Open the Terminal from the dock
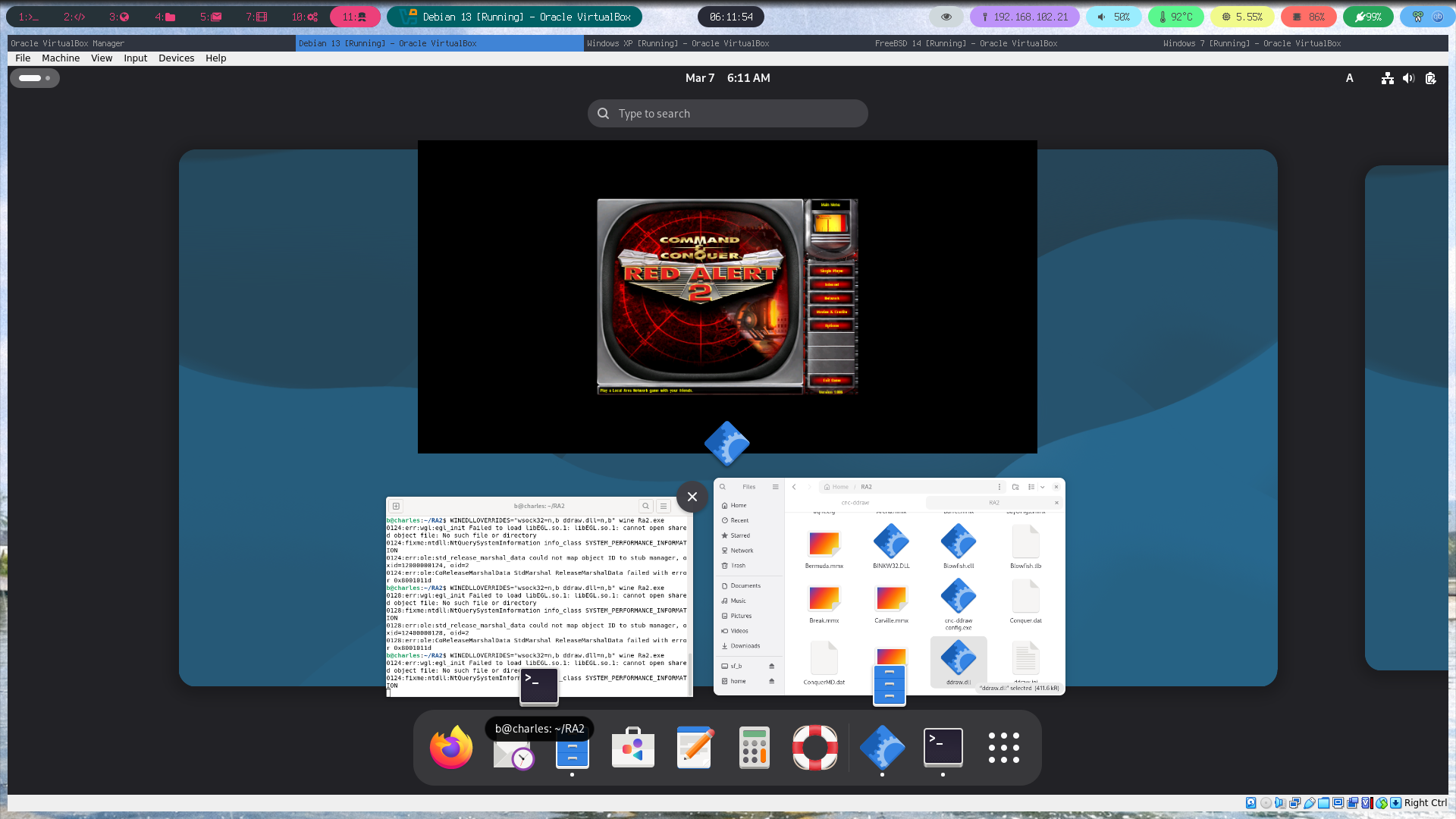 pyautogui.click(x=943, y=747)
